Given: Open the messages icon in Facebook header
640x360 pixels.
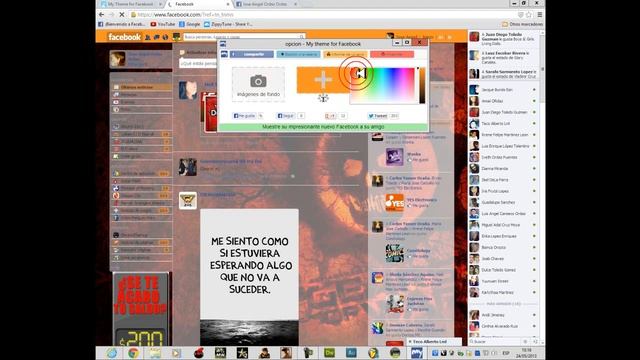Looking at the screenshot, I should click(156, 37).
